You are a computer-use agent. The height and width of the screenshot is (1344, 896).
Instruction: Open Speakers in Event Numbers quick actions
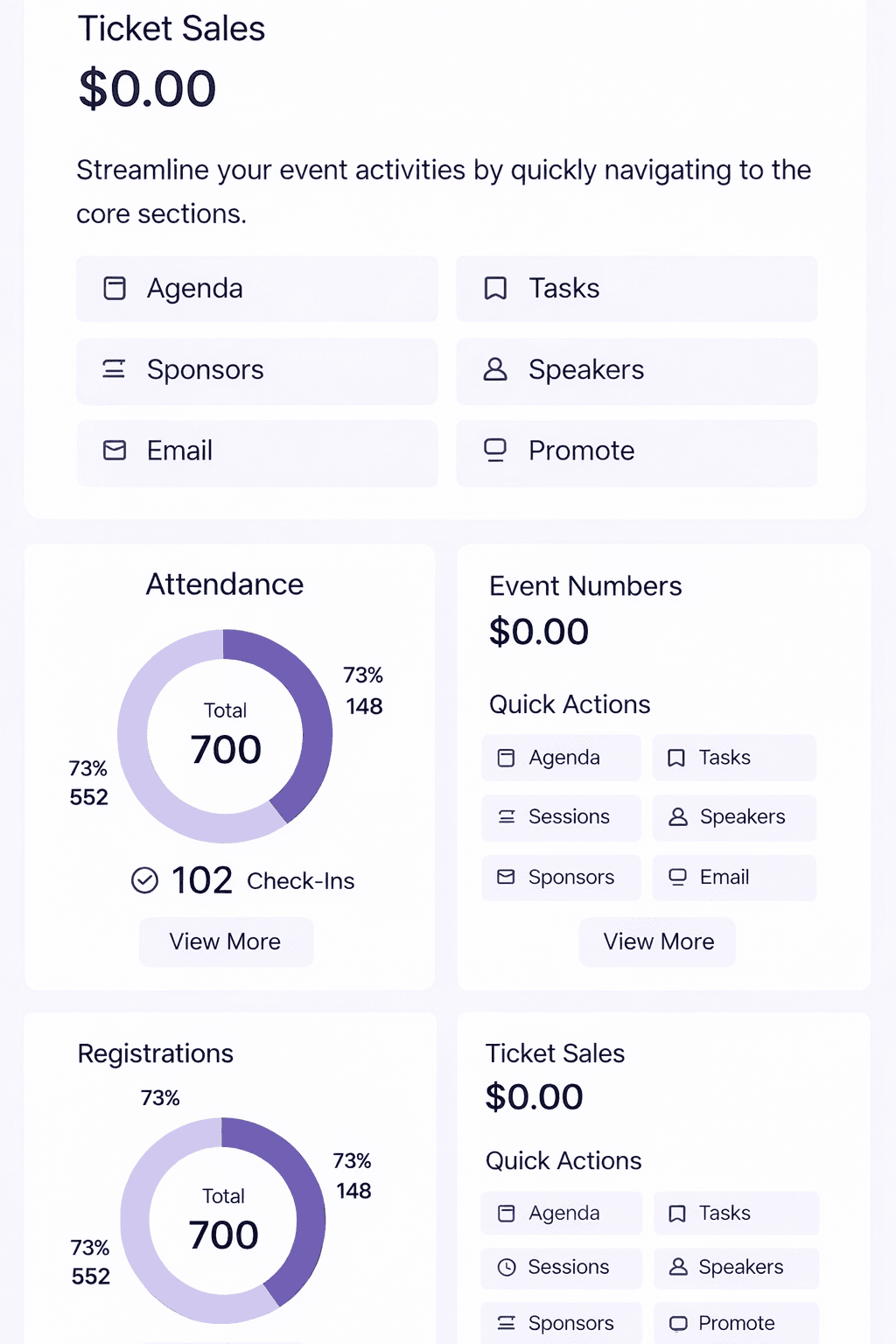tap(734, 817)
